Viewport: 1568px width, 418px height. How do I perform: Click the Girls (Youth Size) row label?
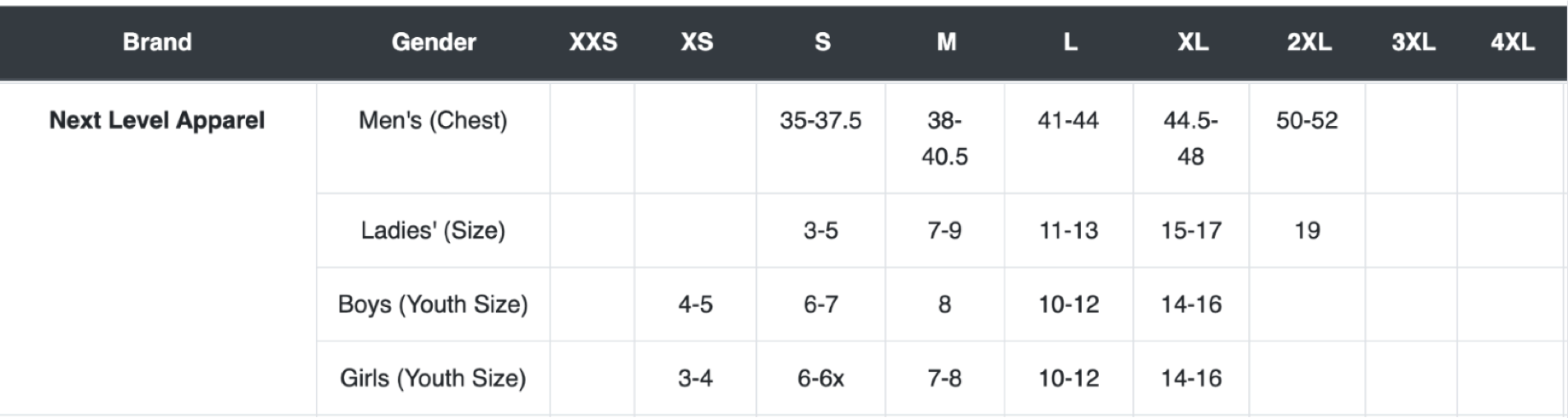pos(433,379)
